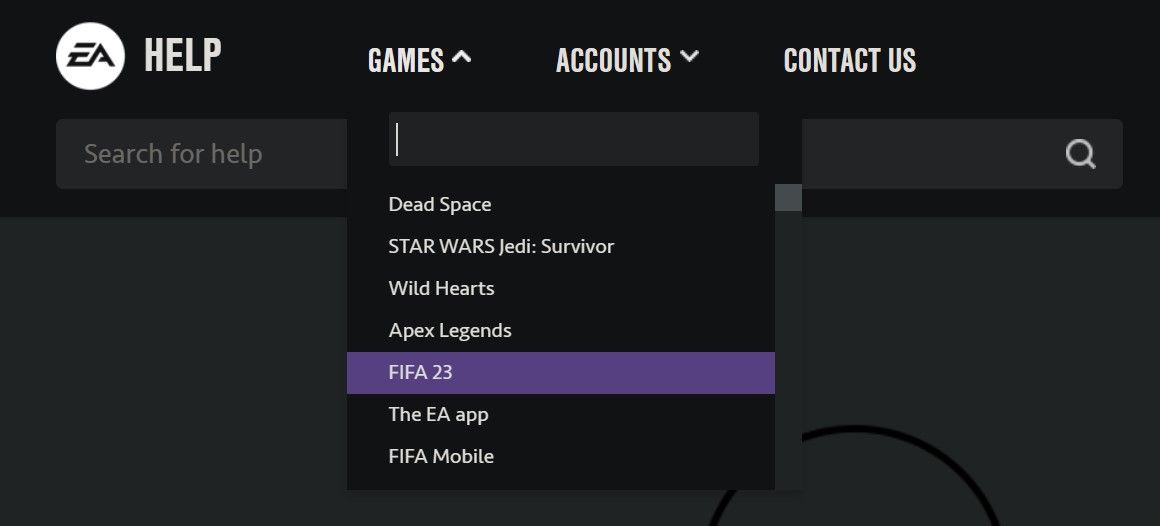Click the EA logo icon
1160x526 pixels.
90,56
